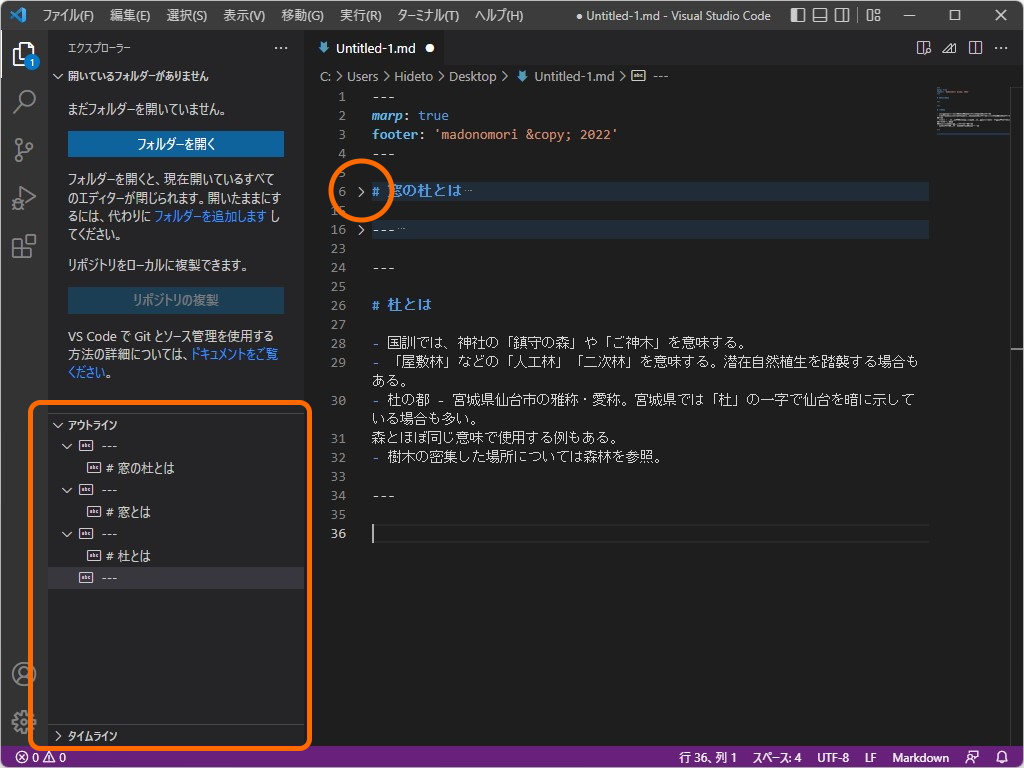Open Customize Layout icon in title bar
1024x768 pixels.
click(x=873, y=15)
